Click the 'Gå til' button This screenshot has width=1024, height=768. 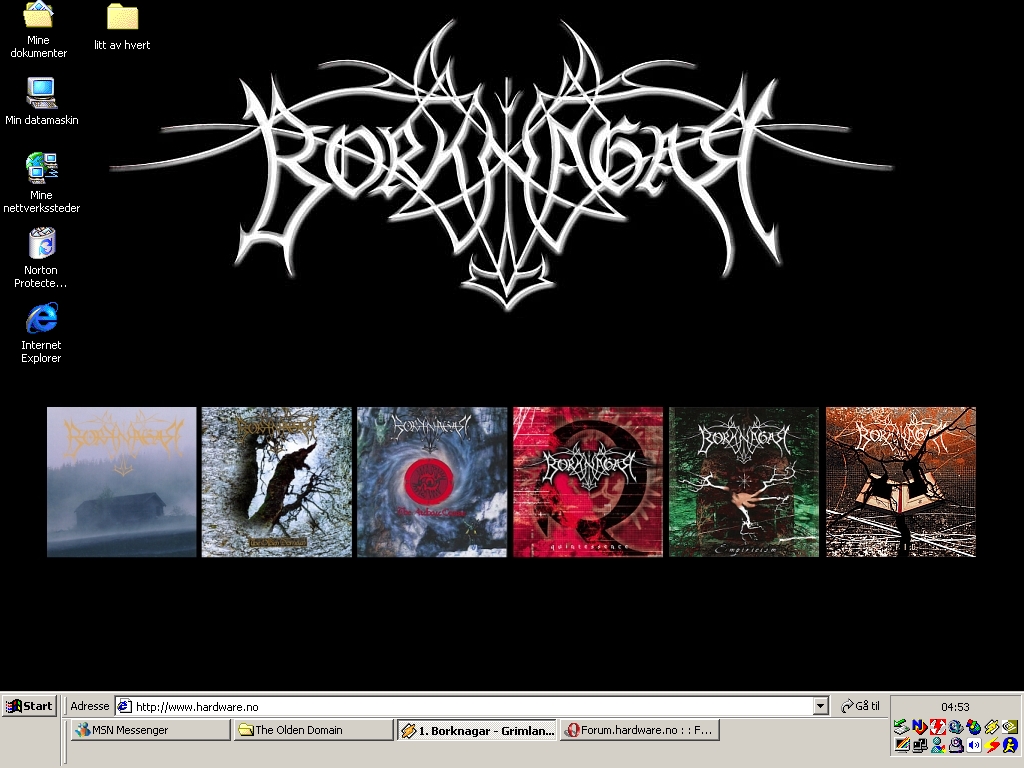pyautogui.click(x=861, y=706)
